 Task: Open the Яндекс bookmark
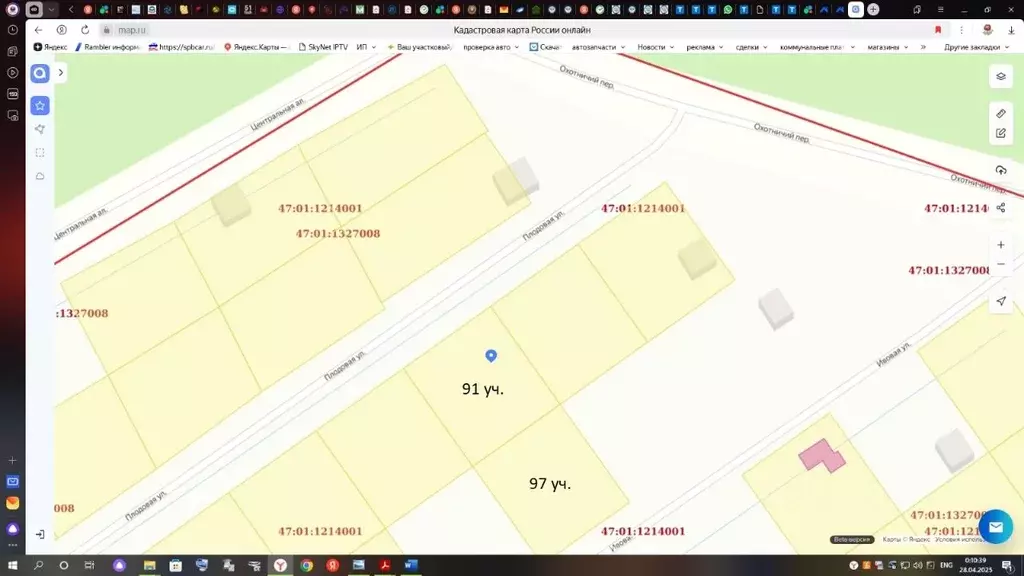(50, 47)
